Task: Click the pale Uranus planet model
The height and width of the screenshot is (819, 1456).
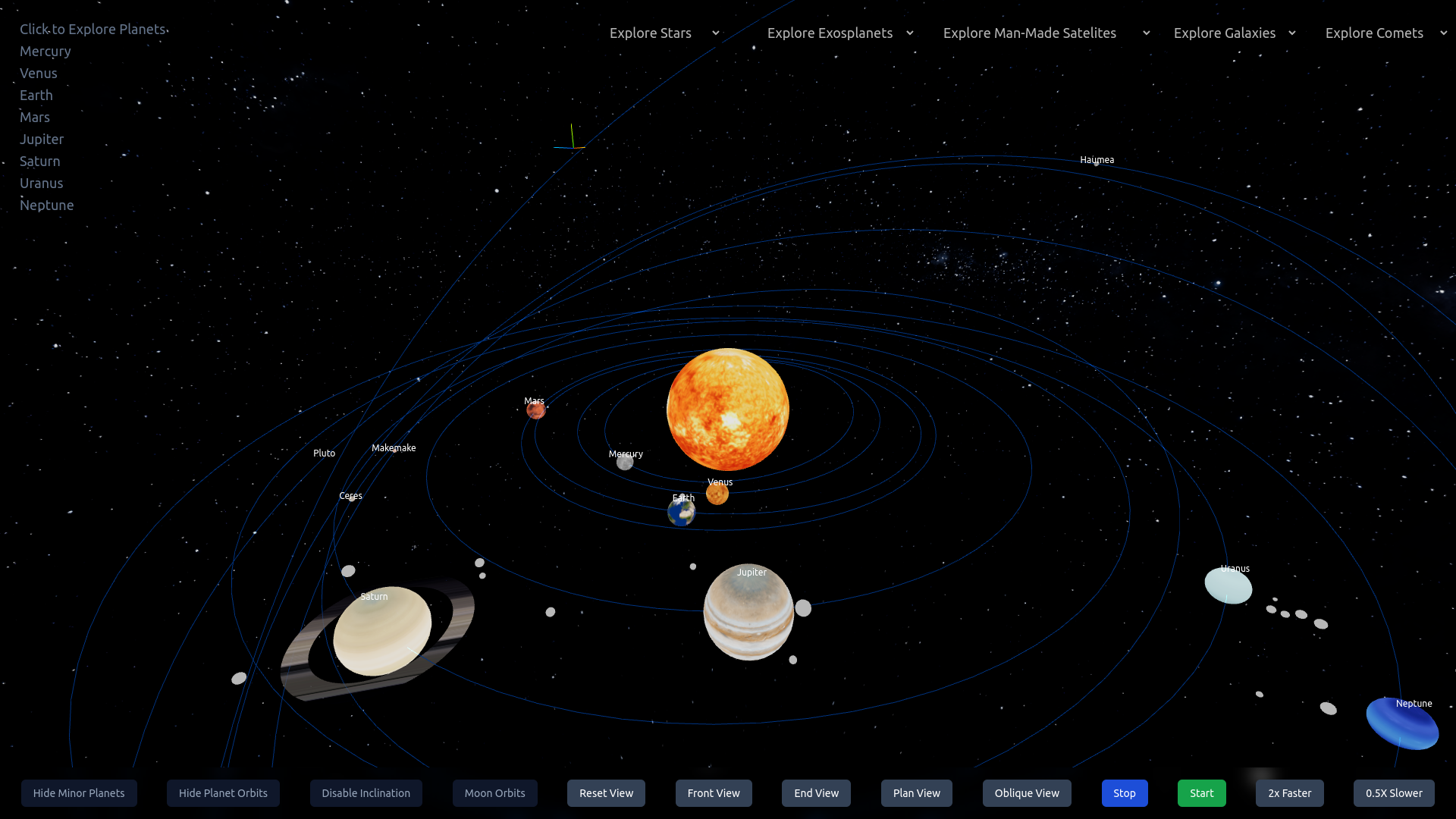Action: click(1228, 586)
